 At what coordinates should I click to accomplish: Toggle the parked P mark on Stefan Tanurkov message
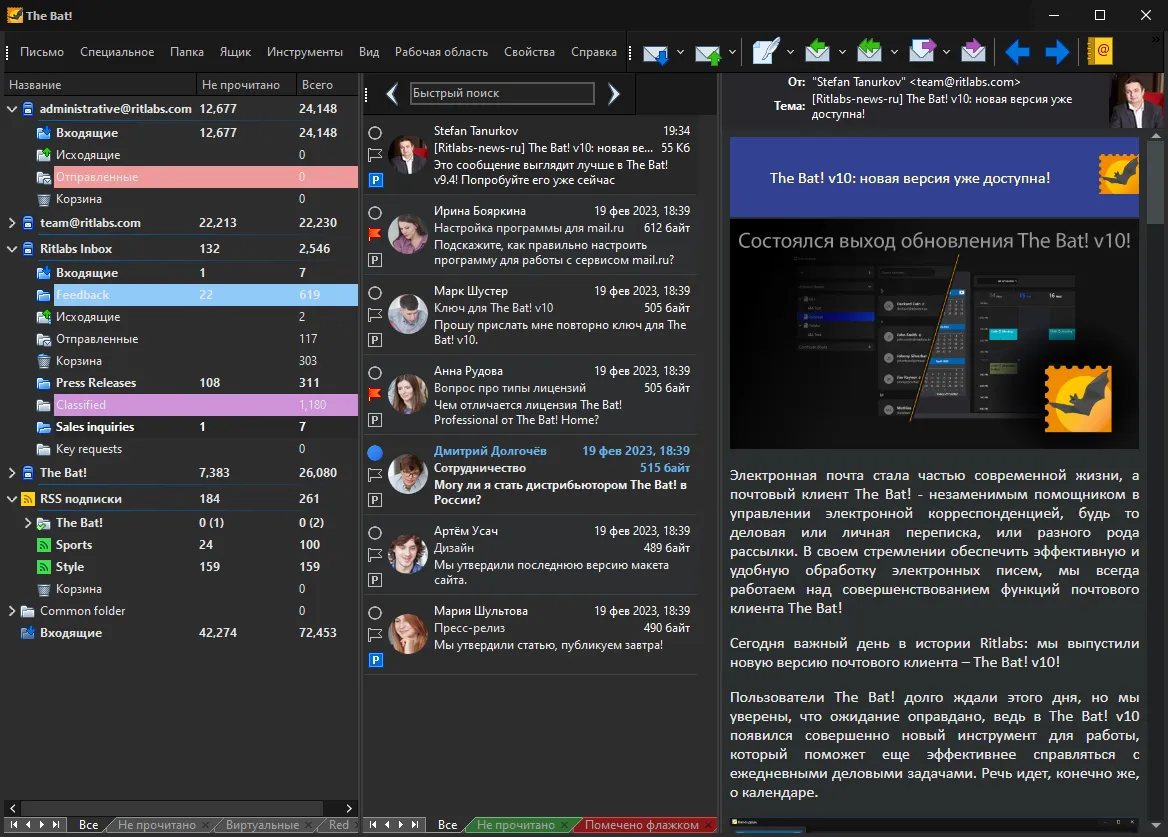click(x=375, y=179)
